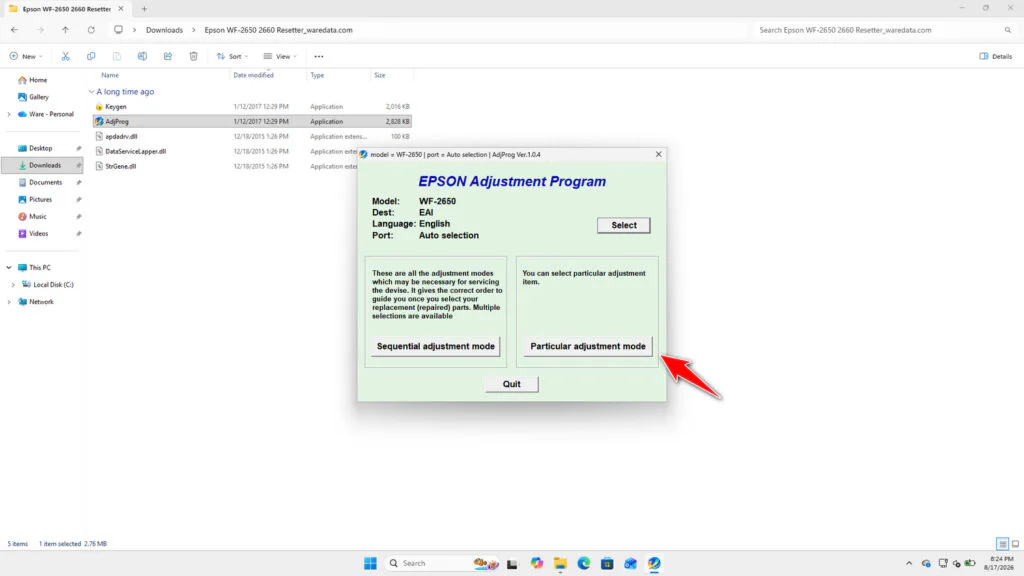The width and height of the screenshot is (1024, 576).
Task: Add a new File Explorer tab
Action: point(144,9)
